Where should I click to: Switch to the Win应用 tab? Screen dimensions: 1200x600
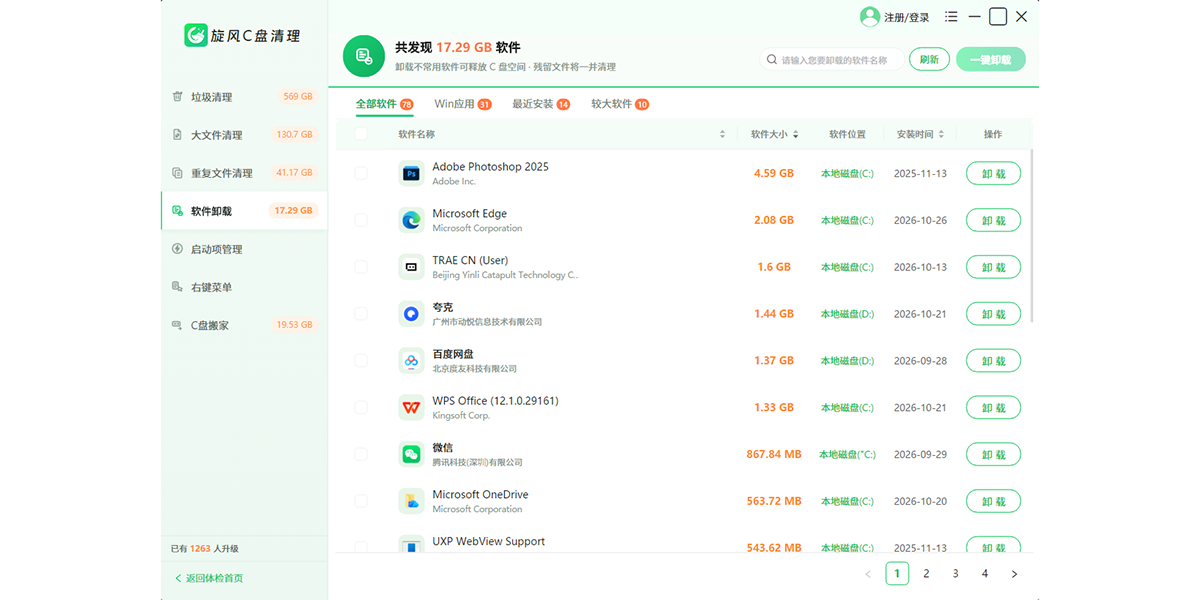[x=463, y=104]
